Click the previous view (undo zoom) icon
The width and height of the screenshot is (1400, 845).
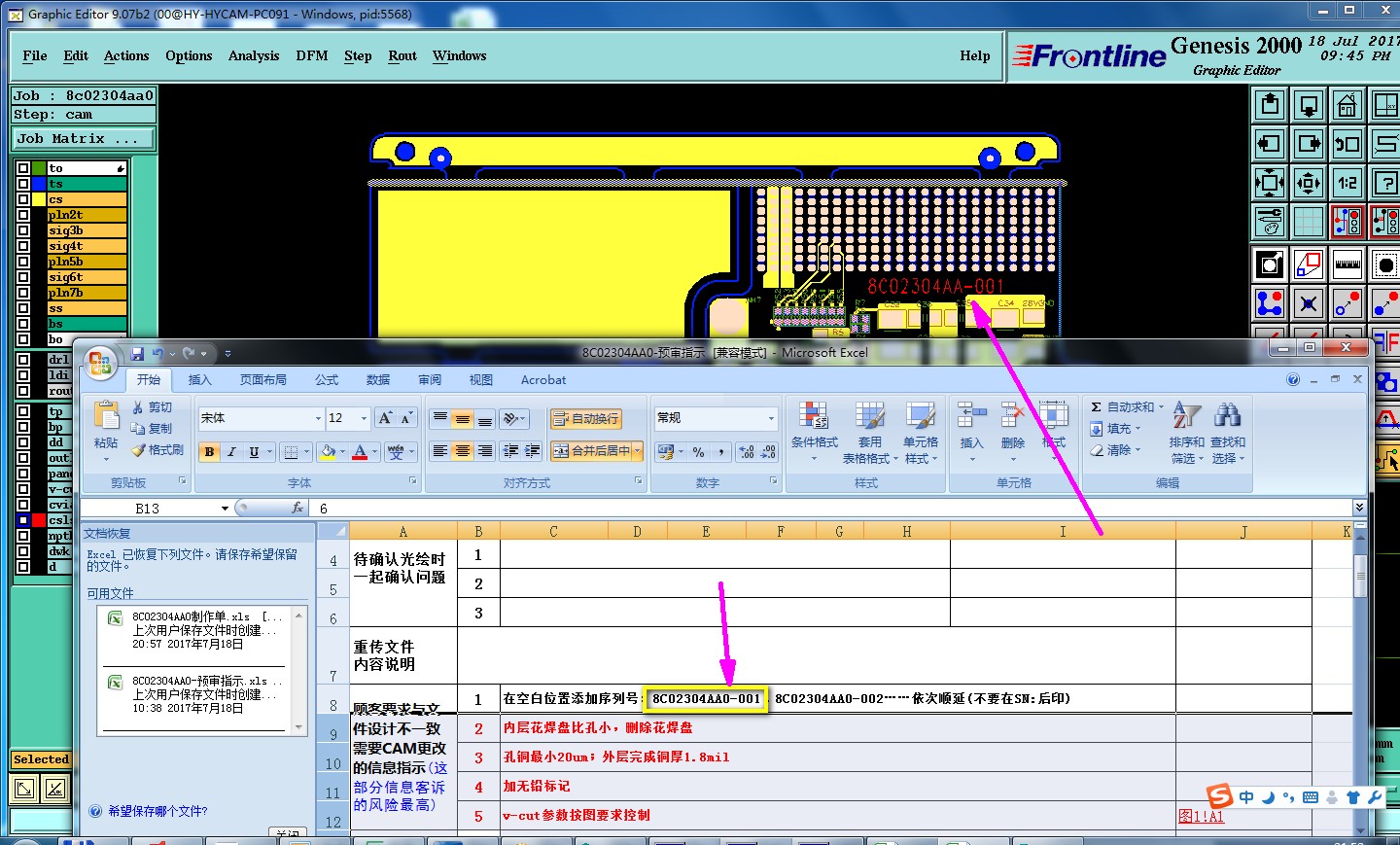pos(1347,144)
